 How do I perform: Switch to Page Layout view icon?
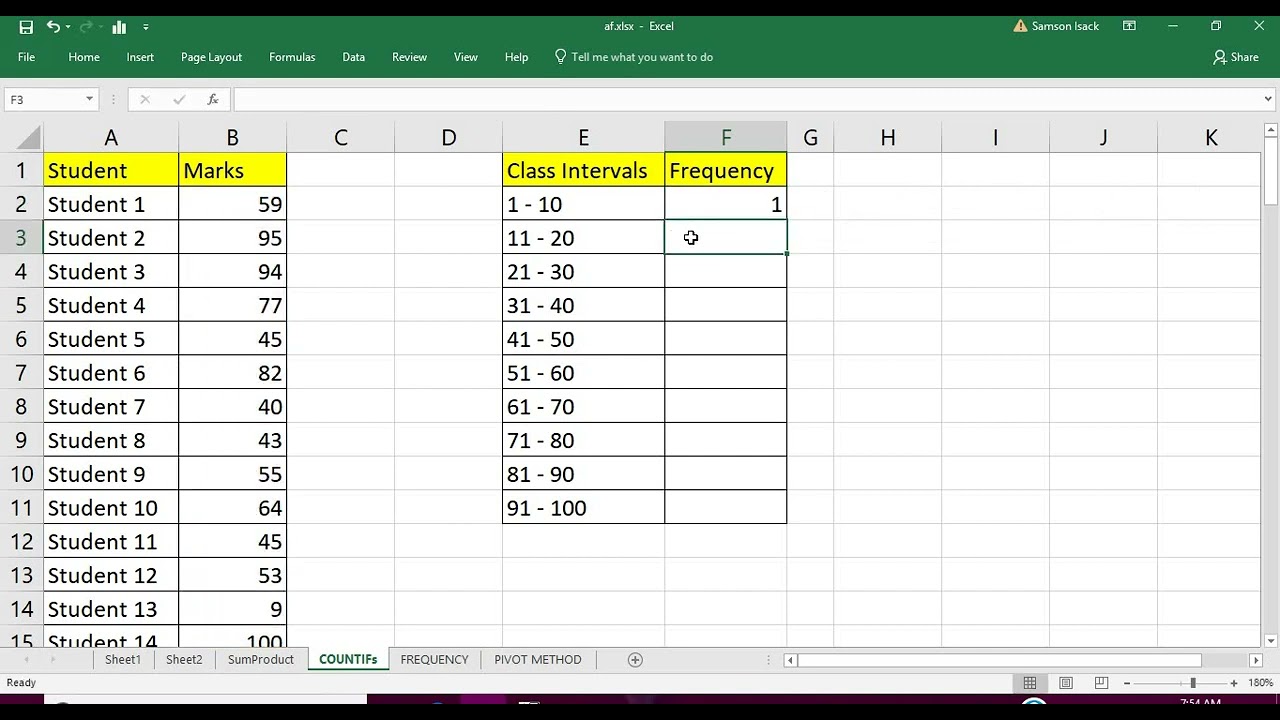tap(1065, 683)
